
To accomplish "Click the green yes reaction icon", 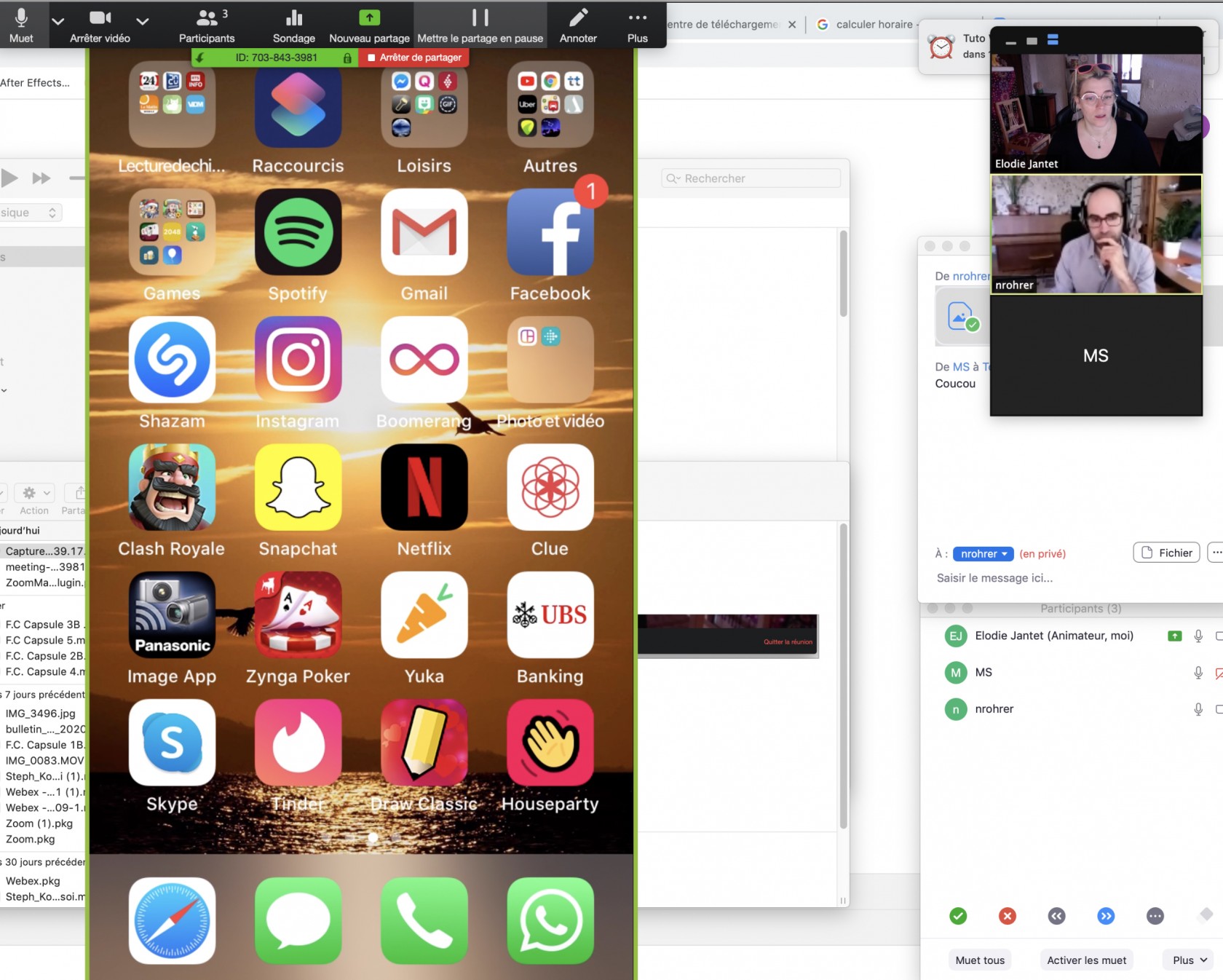I will [x=958, y=916].
